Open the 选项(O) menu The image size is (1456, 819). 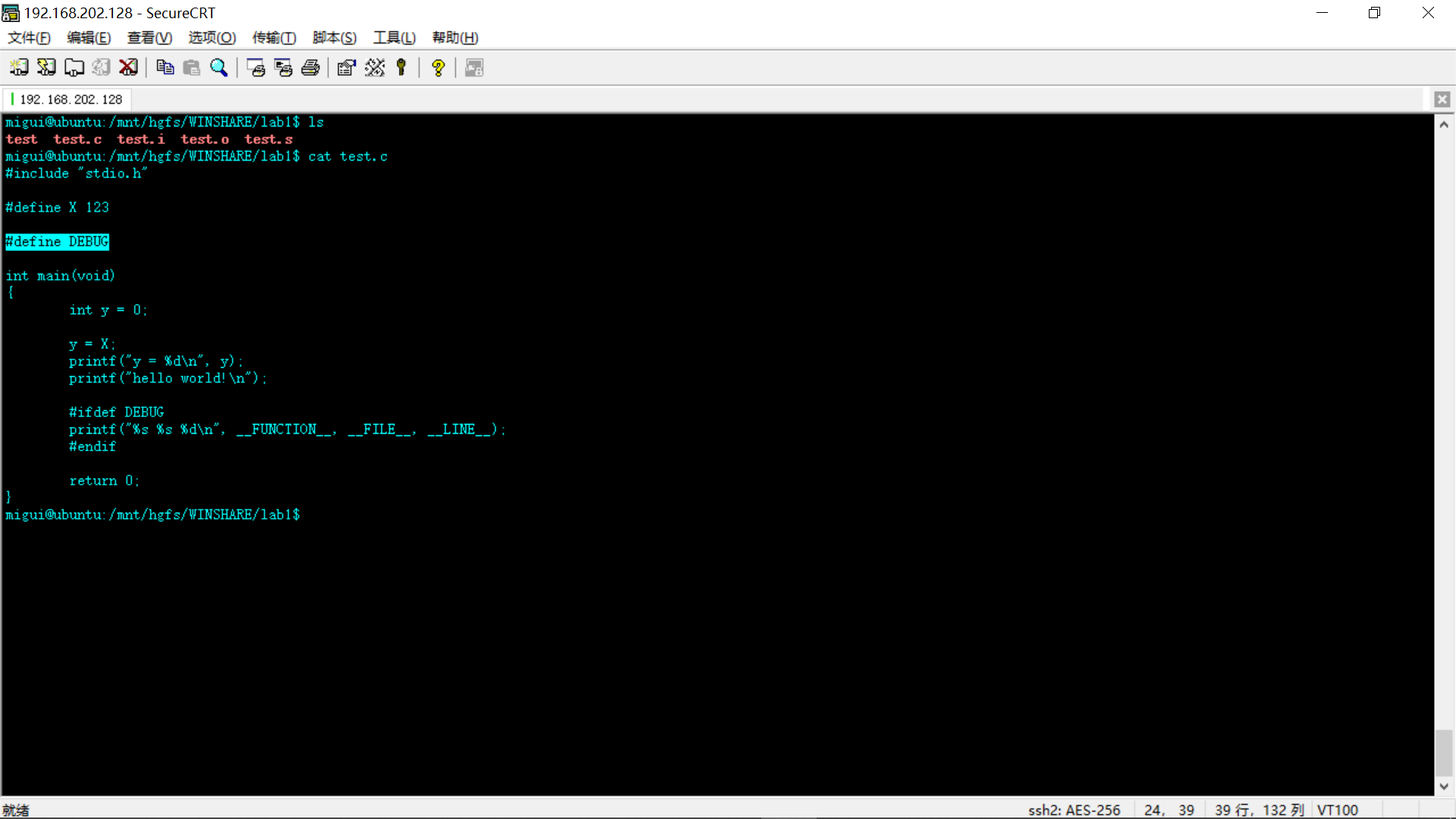click(x=212, y=37)
